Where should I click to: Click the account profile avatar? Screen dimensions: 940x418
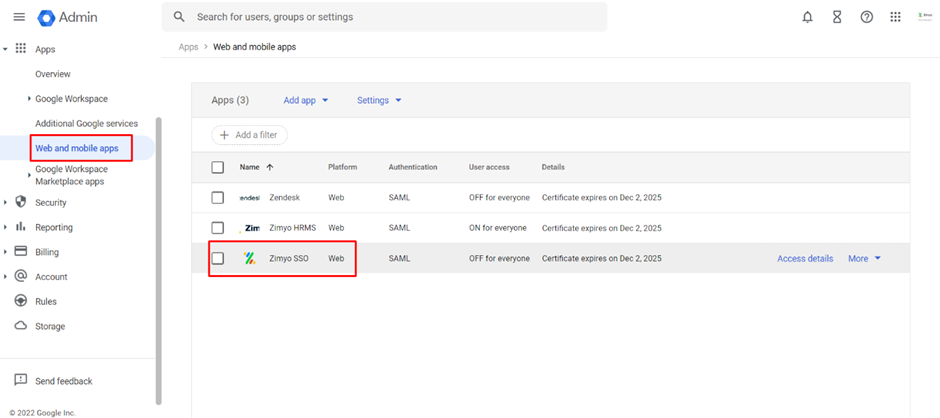924,17
